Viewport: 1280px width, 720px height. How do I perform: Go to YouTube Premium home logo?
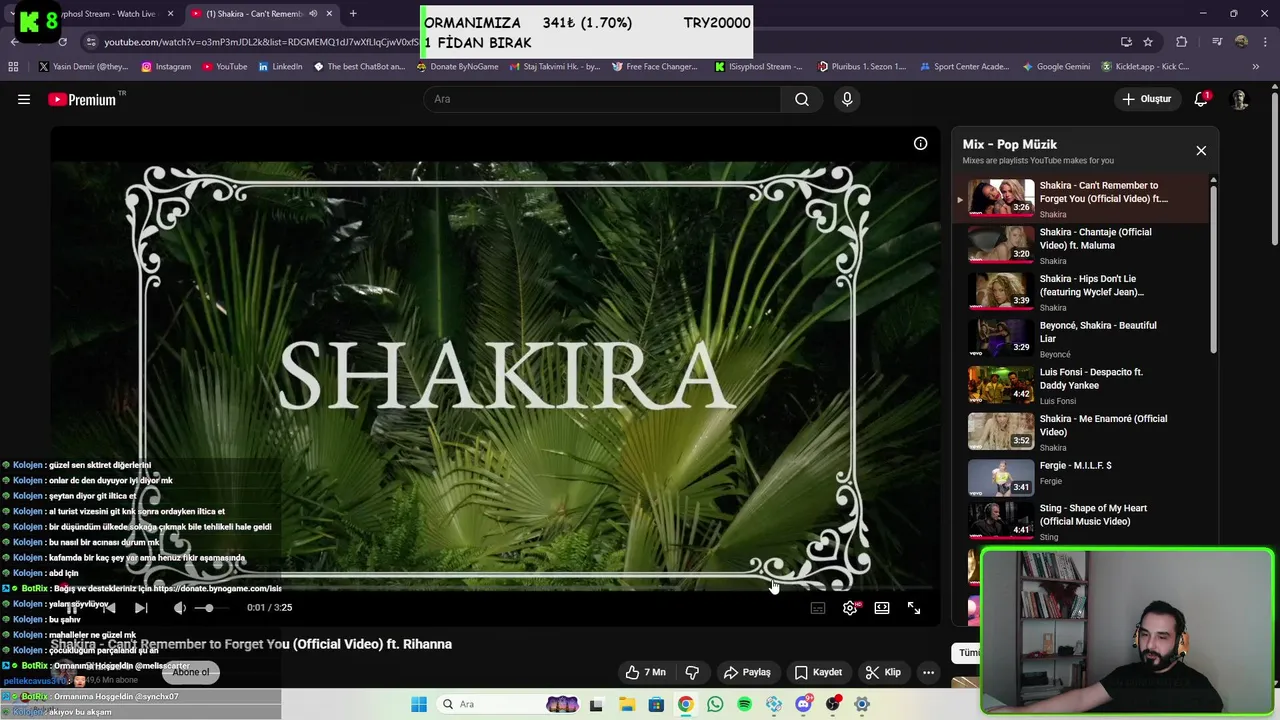(82, 99)
